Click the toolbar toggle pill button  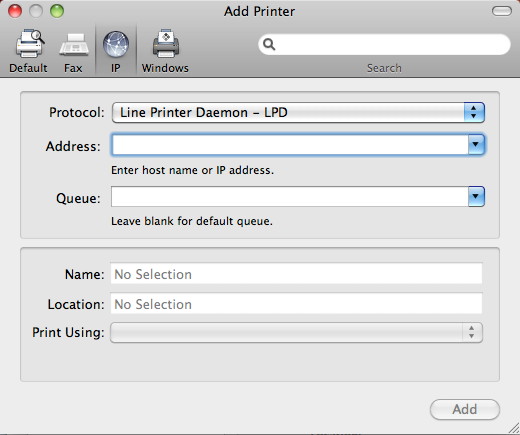coord(502,11)
